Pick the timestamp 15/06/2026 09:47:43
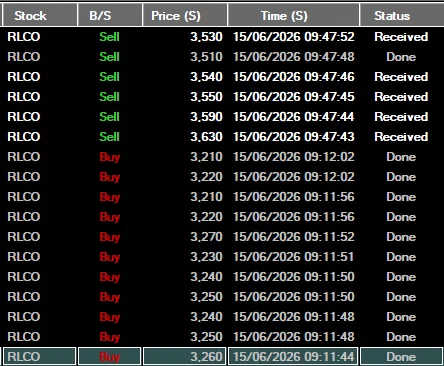444x366 pixels. (294, 137)
